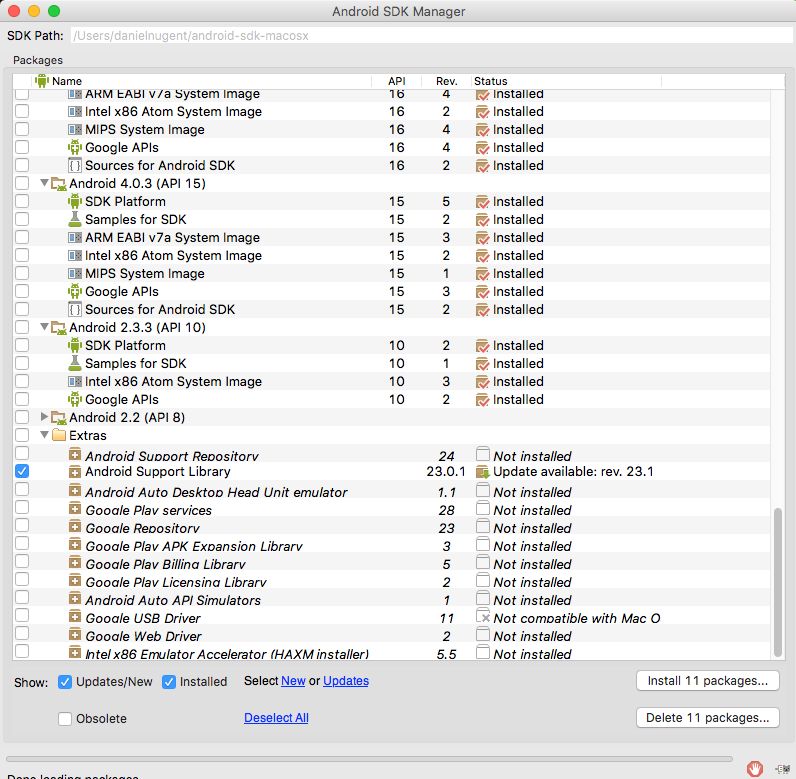
Task: Sort by the Name column header
Action: (202, 81)
